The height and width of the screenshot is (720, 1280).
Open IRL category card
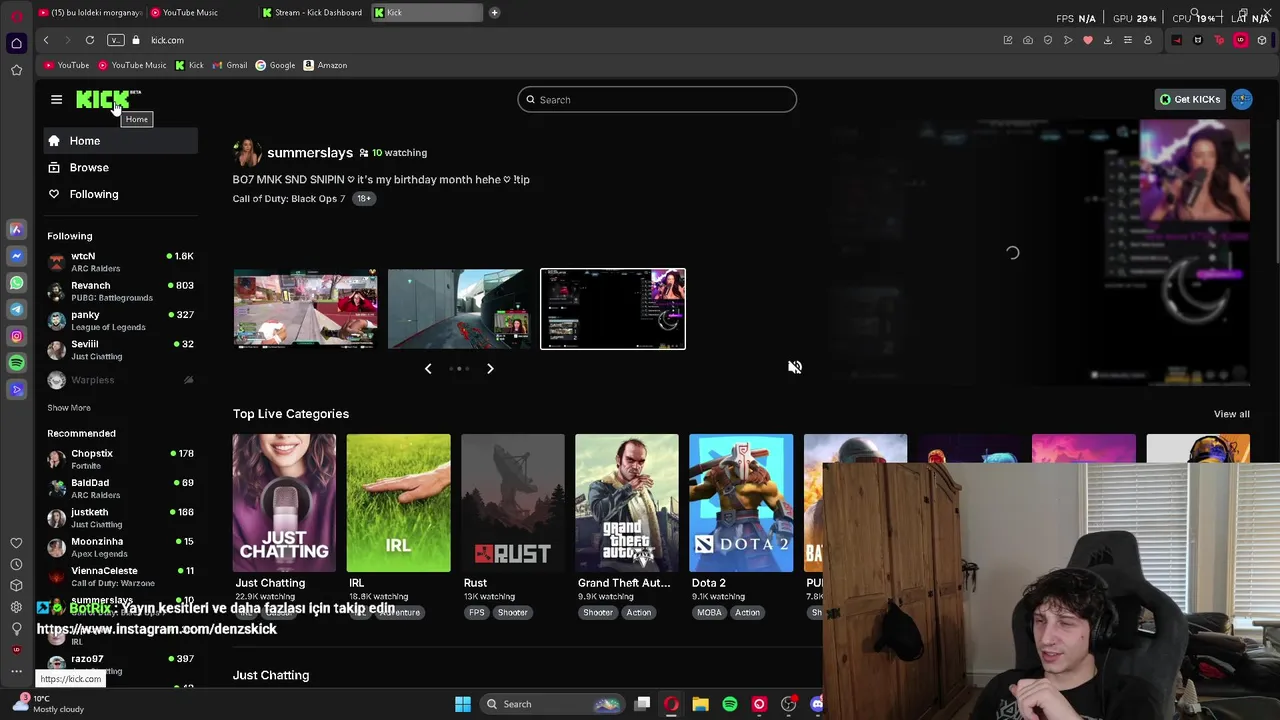(x=398, y=503)
